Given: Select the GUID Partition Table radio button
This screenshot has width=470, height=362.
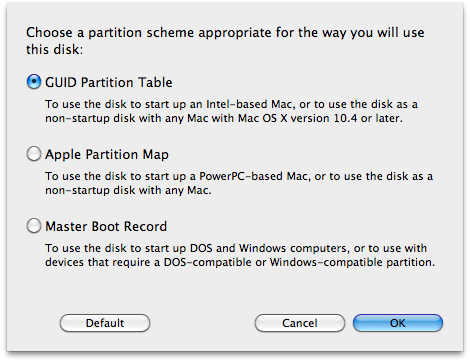Looking at the screenshot, I should [34, 82].
